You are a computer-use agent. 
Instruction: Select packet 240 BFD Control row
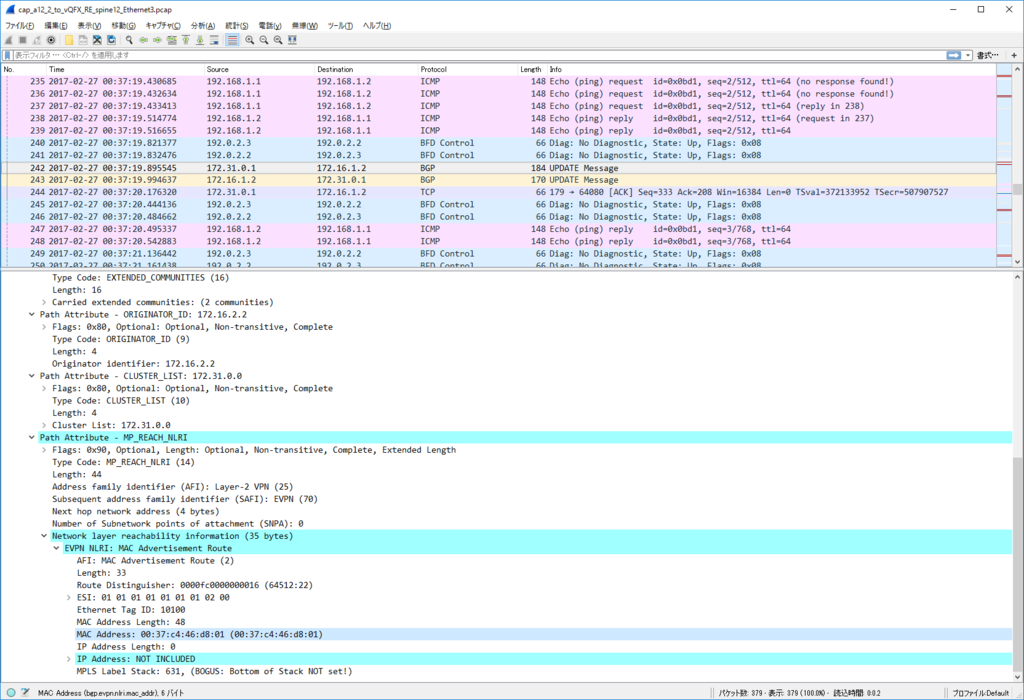pyautogui.click(x=499, y=143)
